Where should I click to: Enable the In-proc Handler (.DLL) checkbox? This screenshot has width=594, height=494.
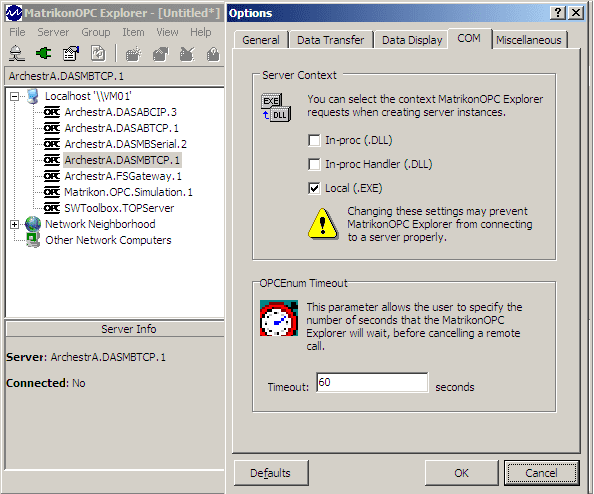tap(314, 164)
